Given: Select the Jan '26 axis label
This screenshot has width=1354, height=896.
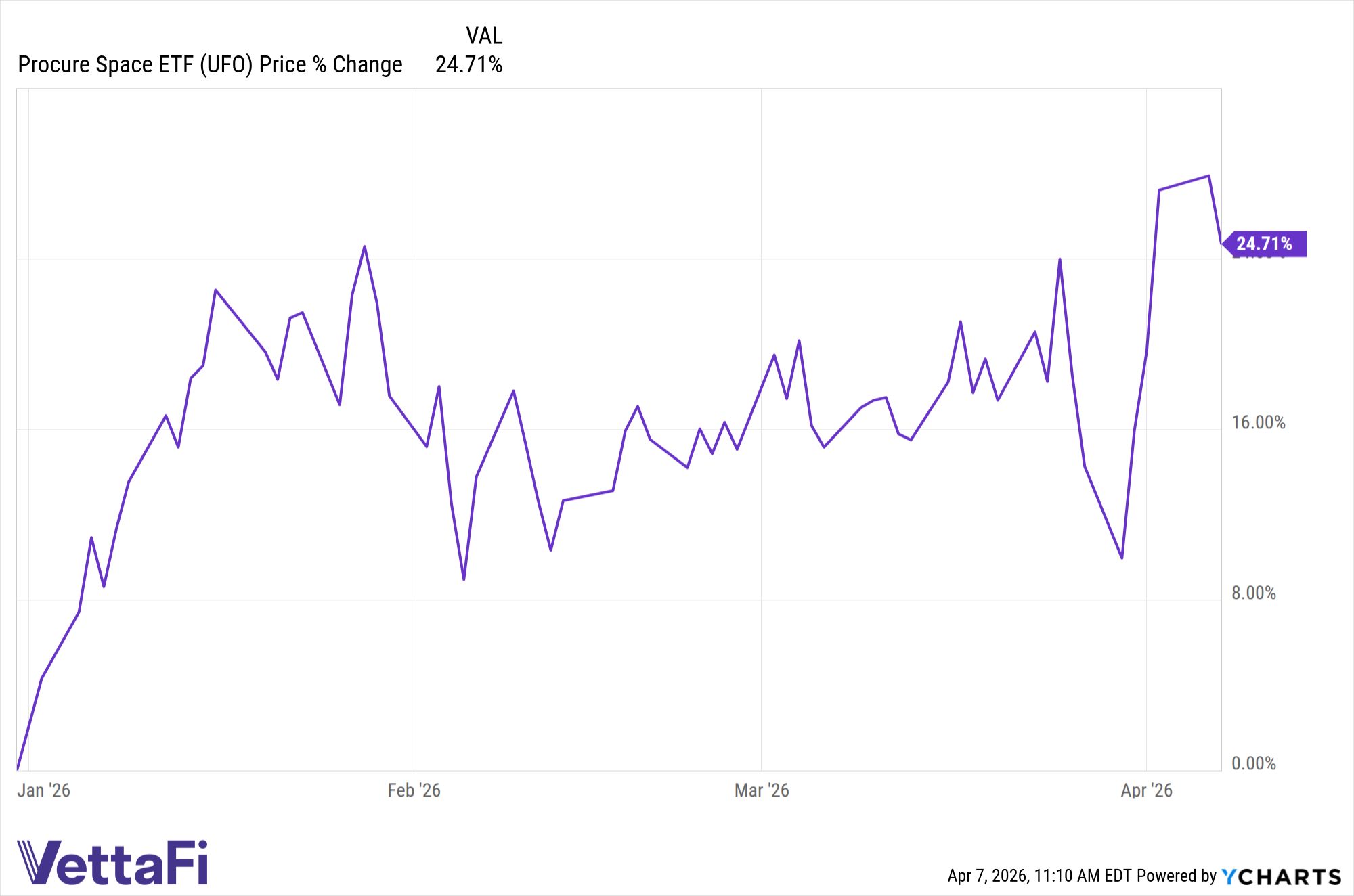Looking at the screenshot, I should point(44,790).
